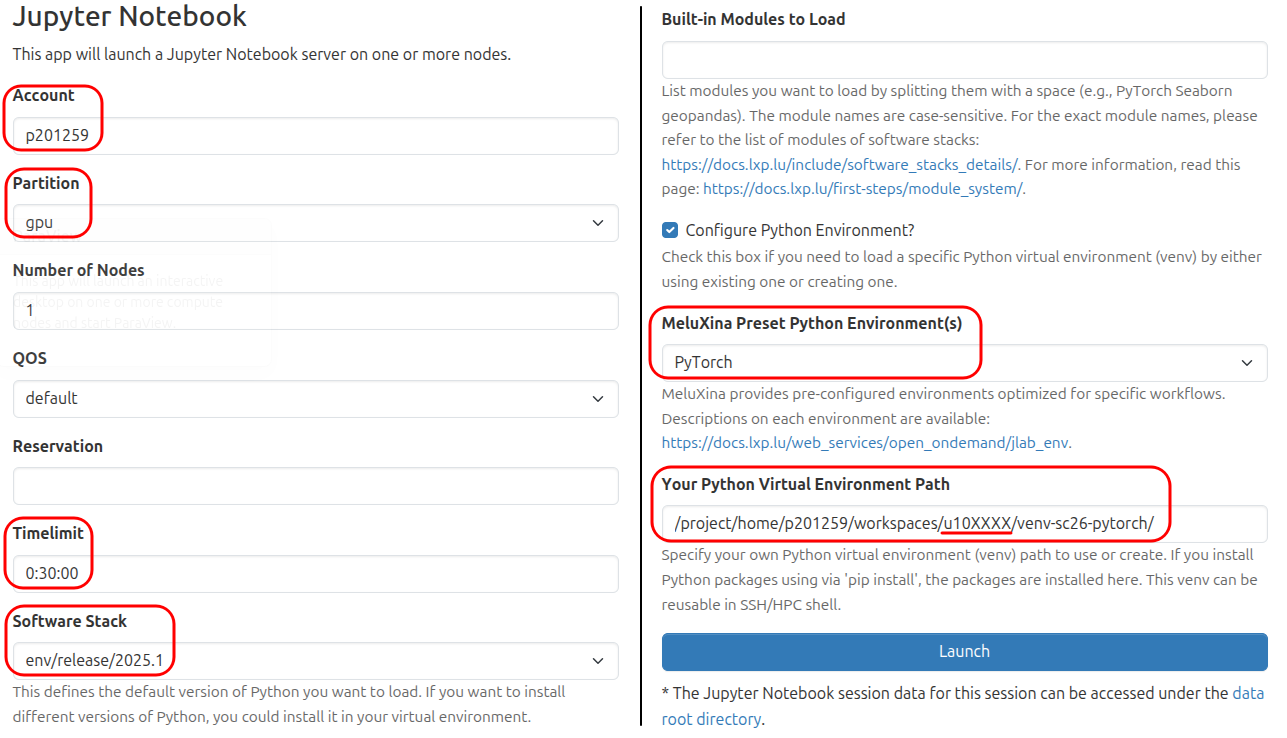Toggle the Configure Python Environment checkbox
The height and width of the screenshot is (738, 1287).
pyautogui.click(x=670, y=231)
